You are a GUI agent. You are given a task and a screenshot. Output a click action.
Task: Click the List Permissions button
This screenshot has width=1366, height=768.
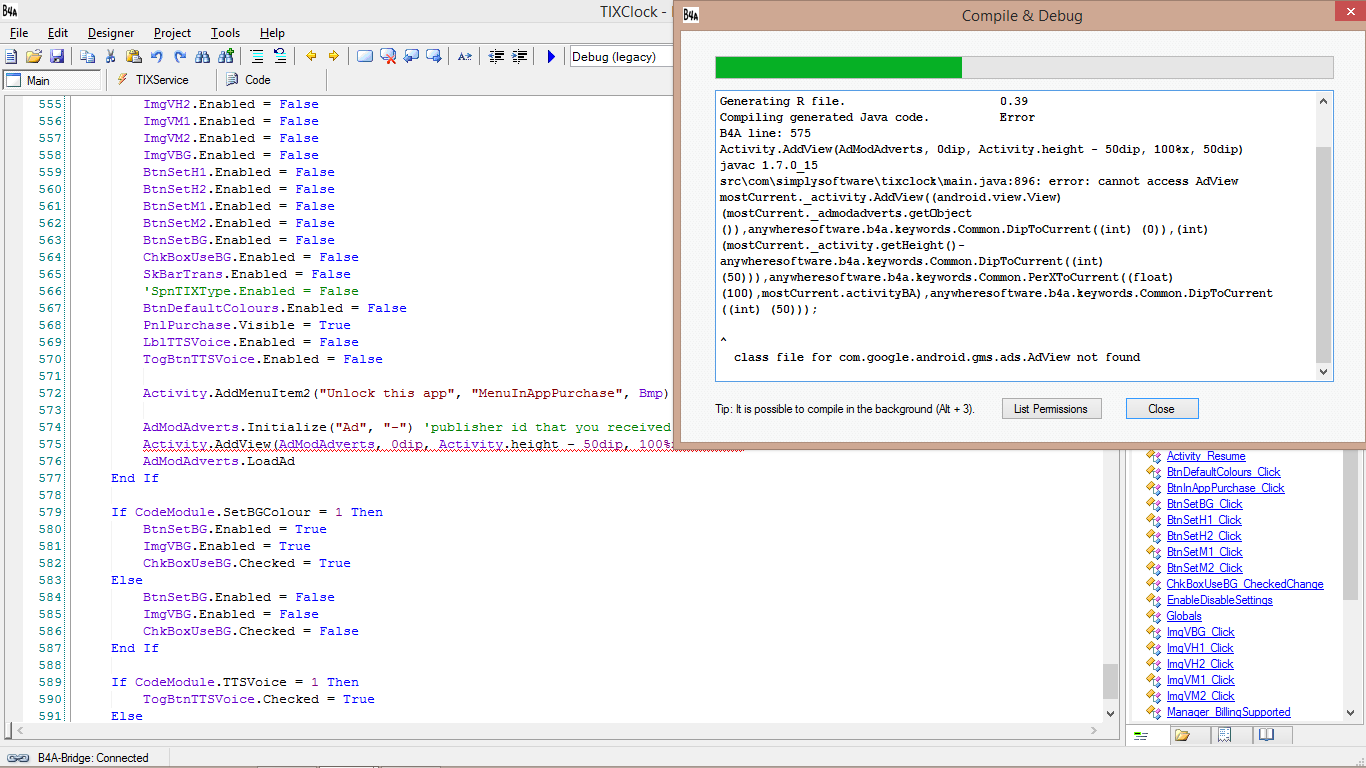point(1051,409)
